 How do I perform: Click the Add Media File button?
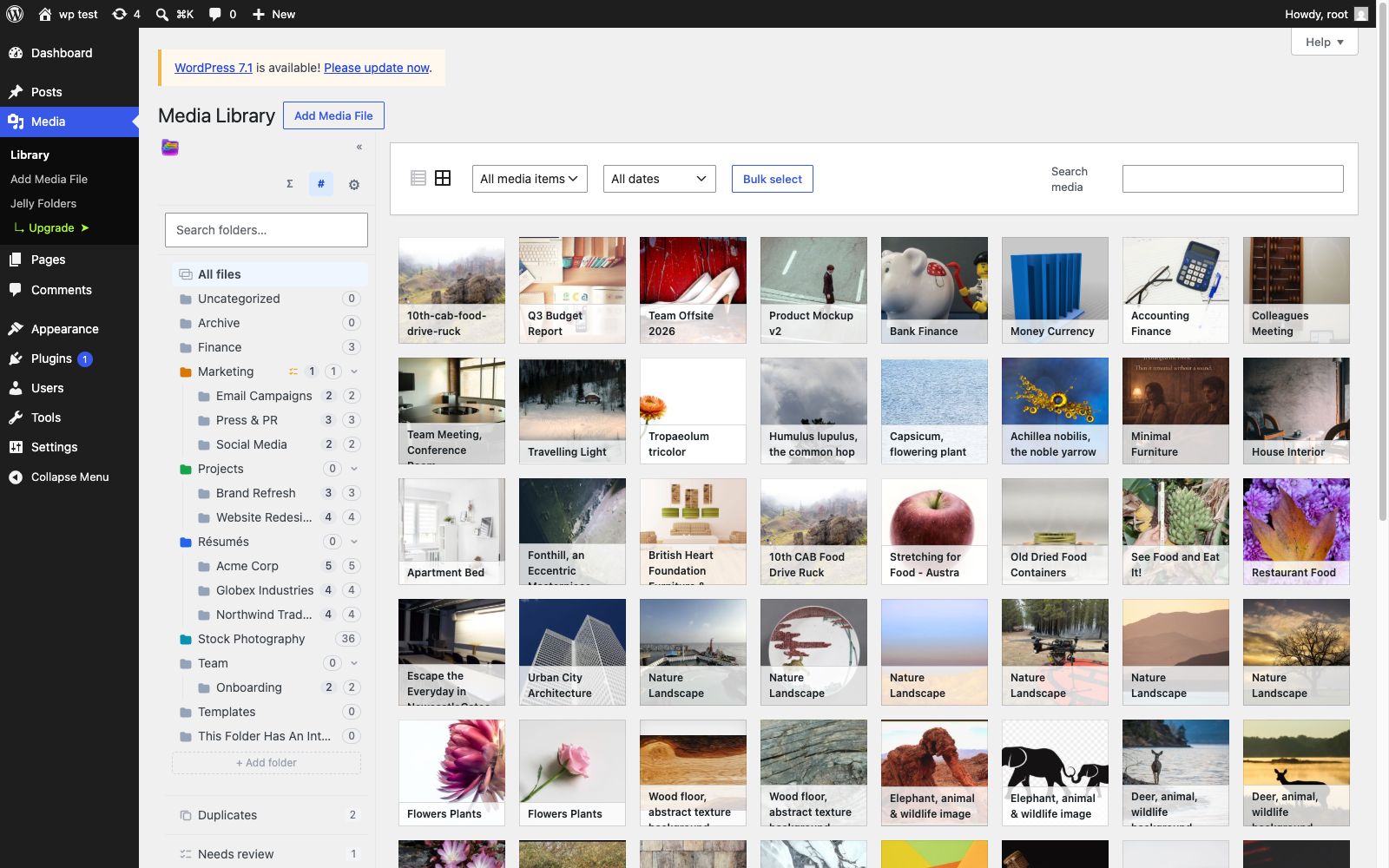pyautogui.click(x=333, y=115)
